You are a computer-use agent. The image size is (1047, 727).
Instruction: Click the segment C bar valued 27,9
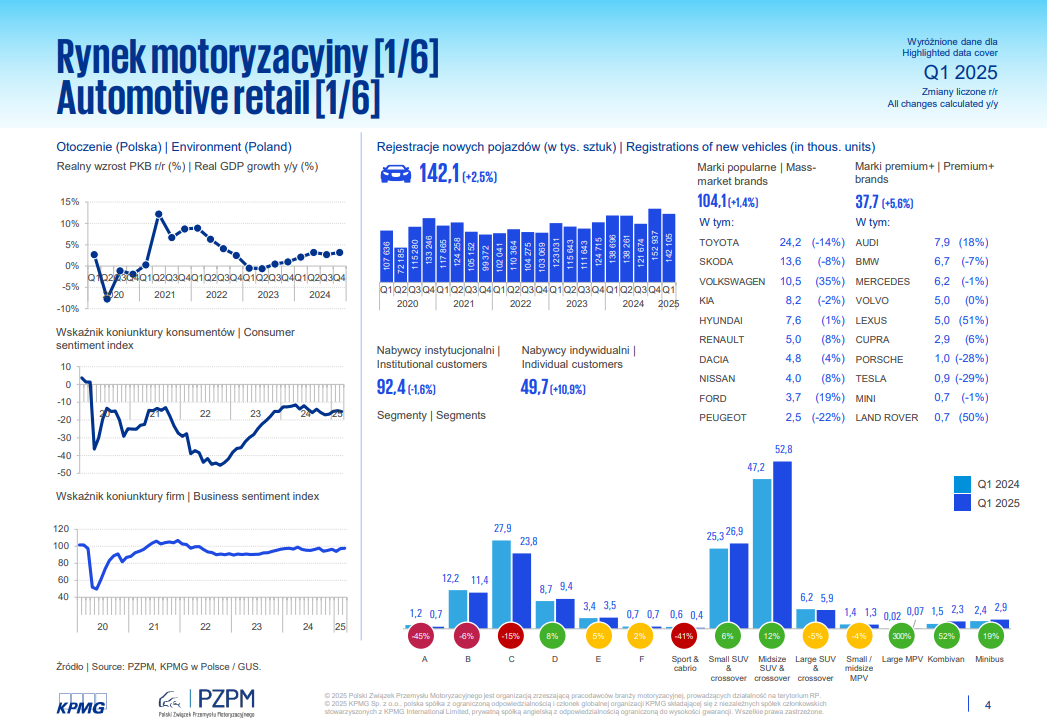[501, 584]
